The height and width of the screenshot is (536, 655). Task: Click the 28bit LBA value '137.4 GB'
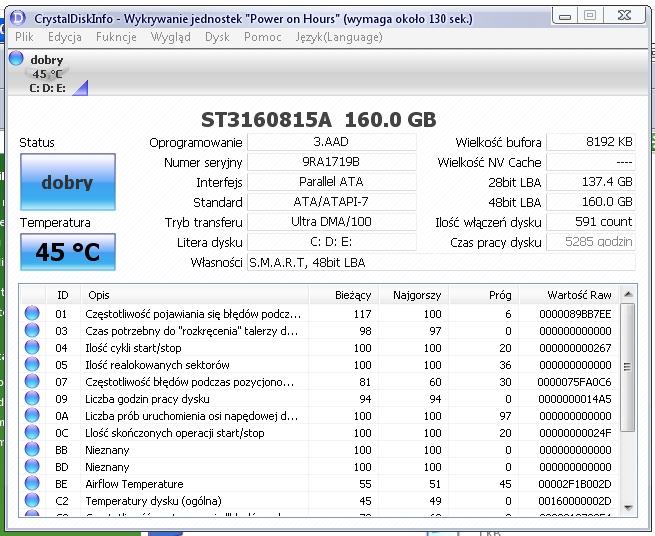click(x=591, y=182)
